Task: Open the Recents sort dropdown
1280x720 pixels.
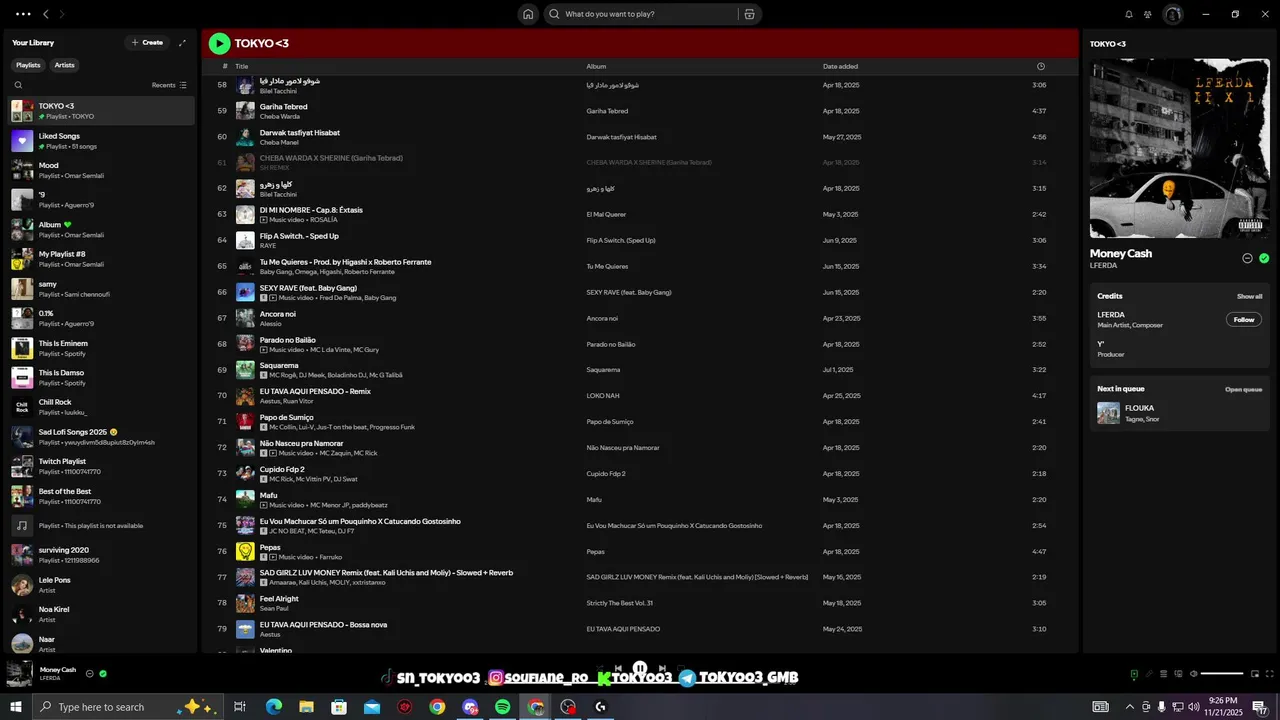Action: pos(169,85)
